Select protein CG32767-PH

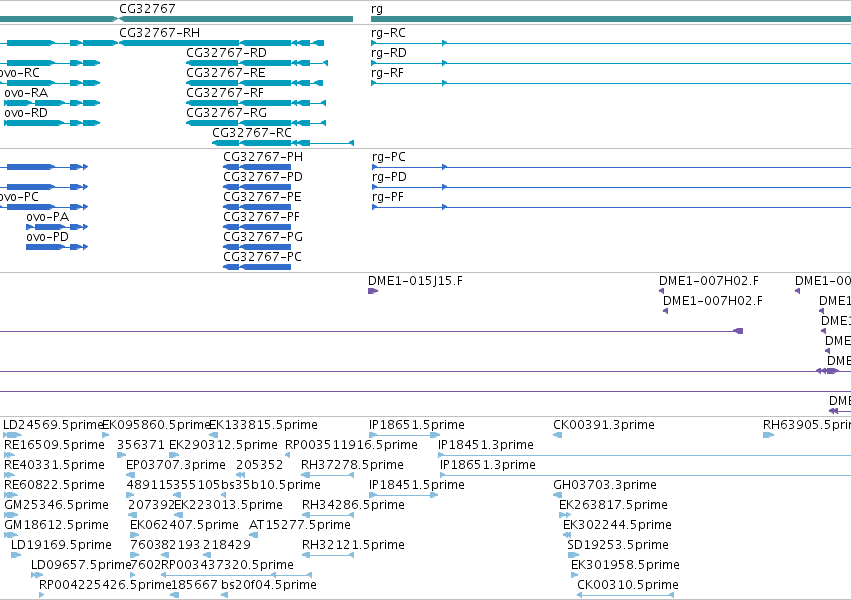[257, 167]
